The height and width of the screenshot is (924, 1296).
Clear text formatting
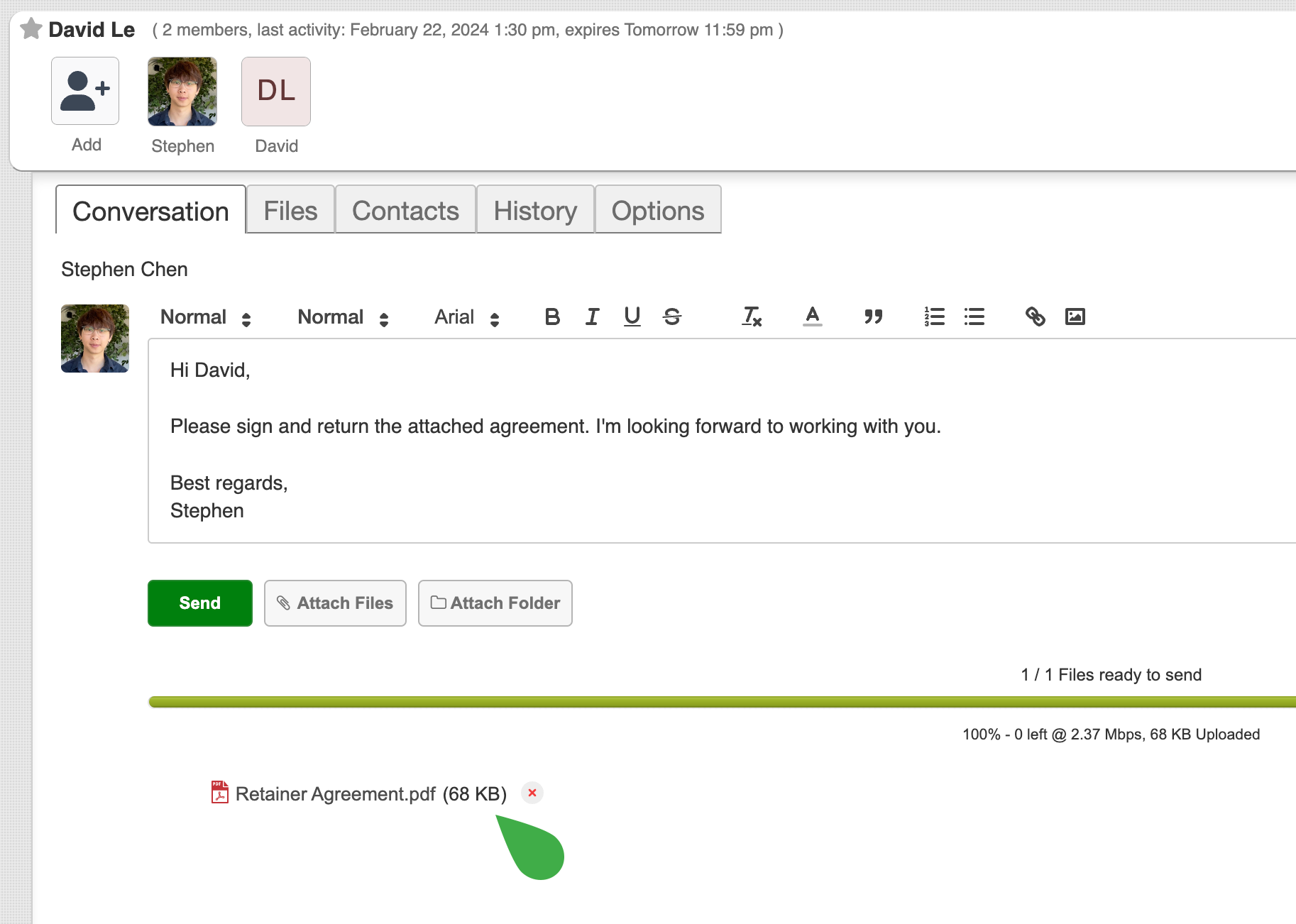[752, 317]
